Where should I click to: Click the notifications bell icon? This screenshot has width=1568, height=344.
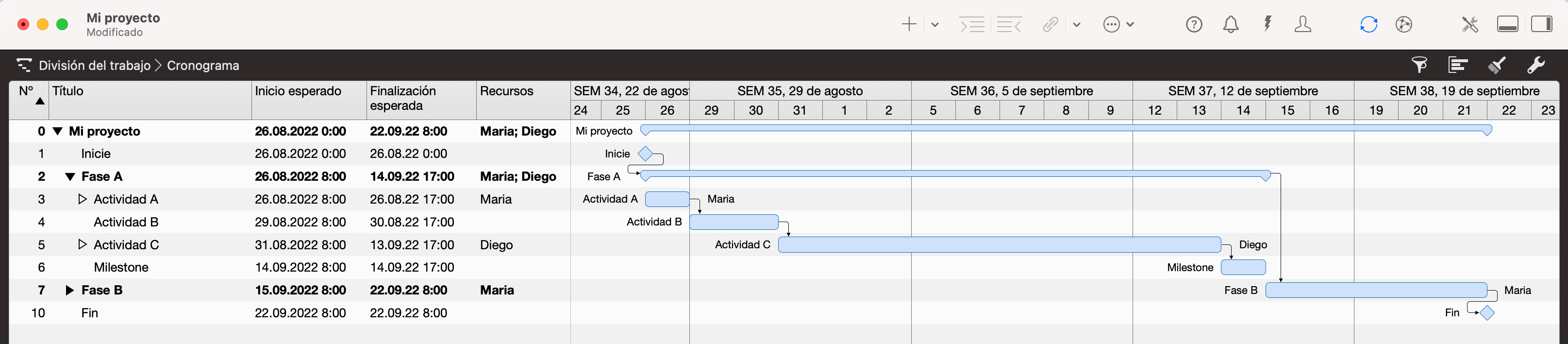point(1230,24)
